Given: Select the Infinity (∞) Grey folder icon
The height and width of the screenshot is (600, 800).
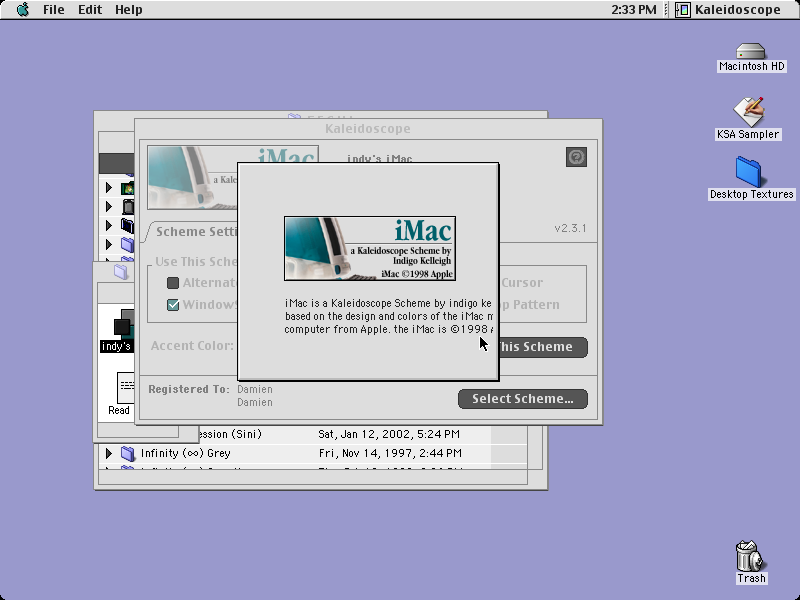Looking at the screenshot, I should click(x=128, y=453).
